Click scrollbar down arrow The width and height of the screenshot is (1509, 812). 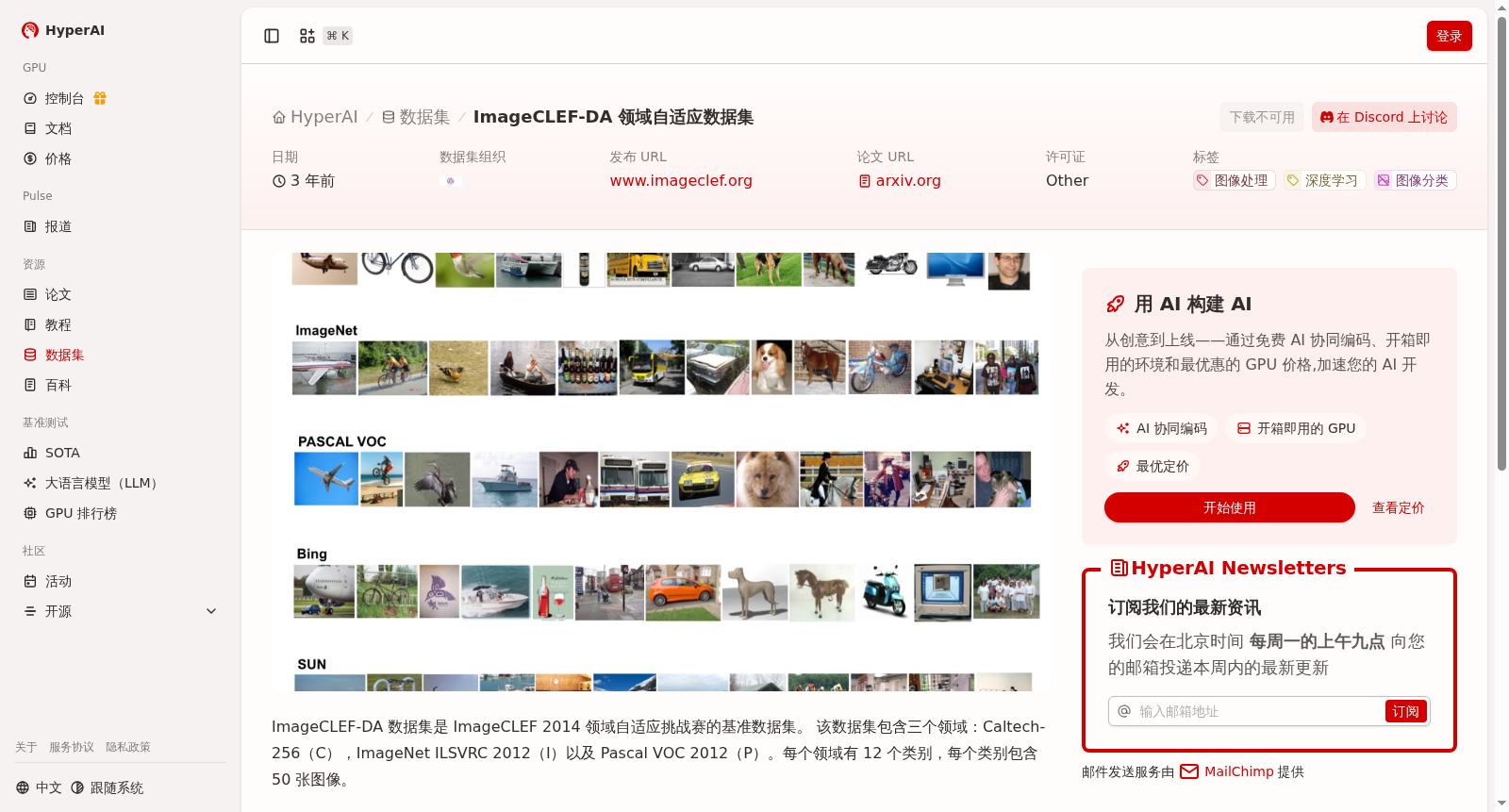pos(1501,803)
